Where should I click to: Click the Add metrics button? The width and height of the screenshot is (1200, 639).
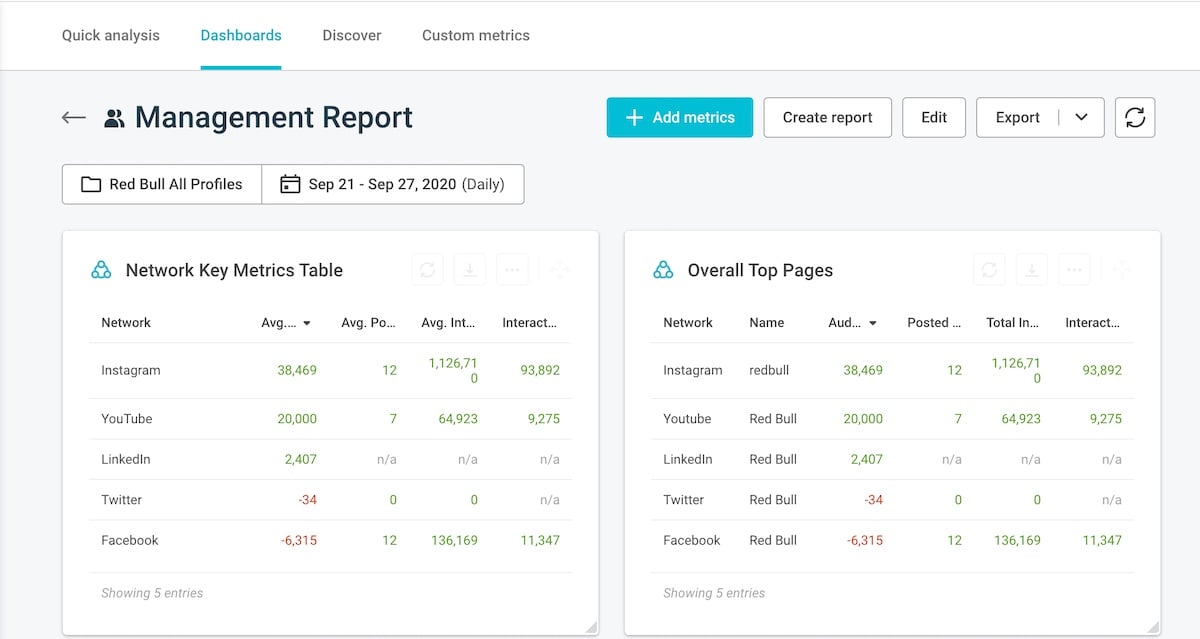[679, 117]
